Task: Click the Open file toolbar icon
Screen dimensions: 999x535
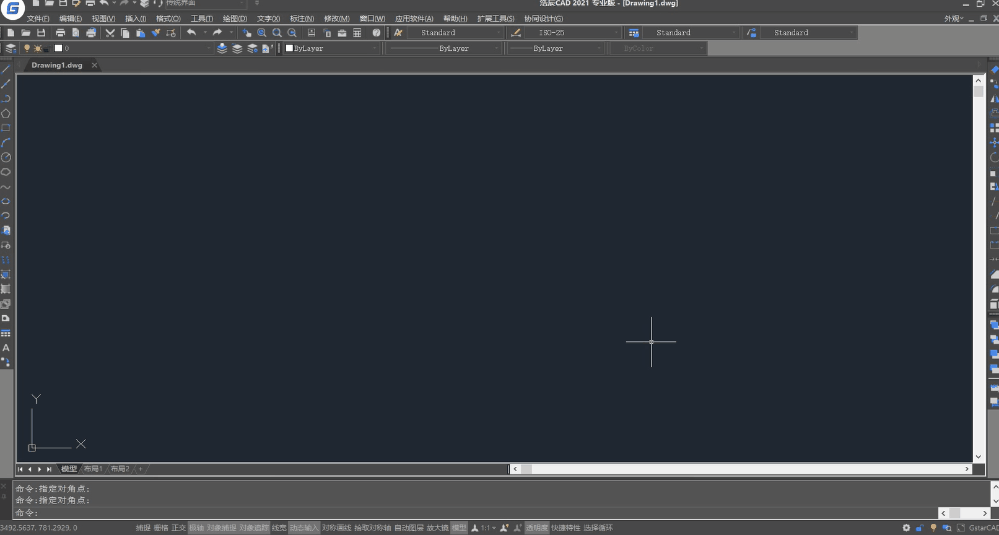Action: point(26,32)
